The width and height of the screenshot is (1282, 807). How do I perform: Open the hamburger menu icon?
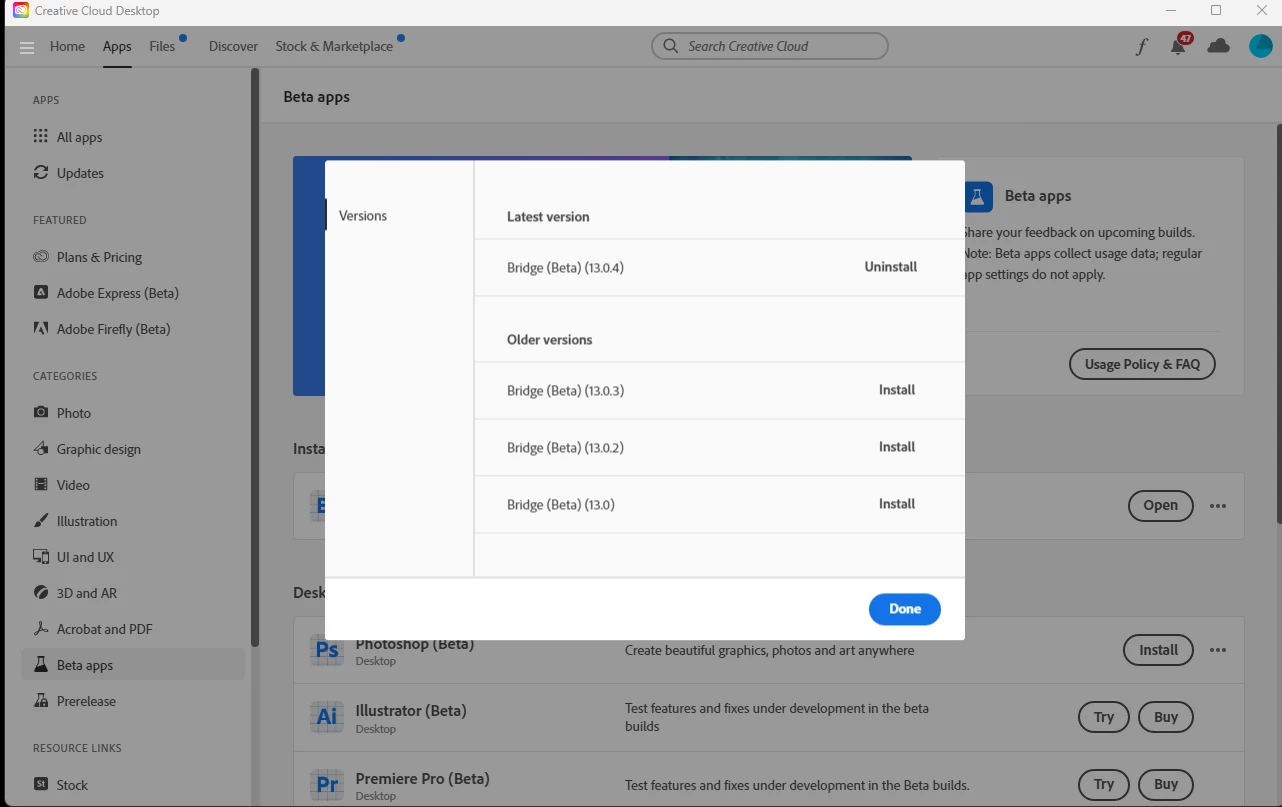27,47
